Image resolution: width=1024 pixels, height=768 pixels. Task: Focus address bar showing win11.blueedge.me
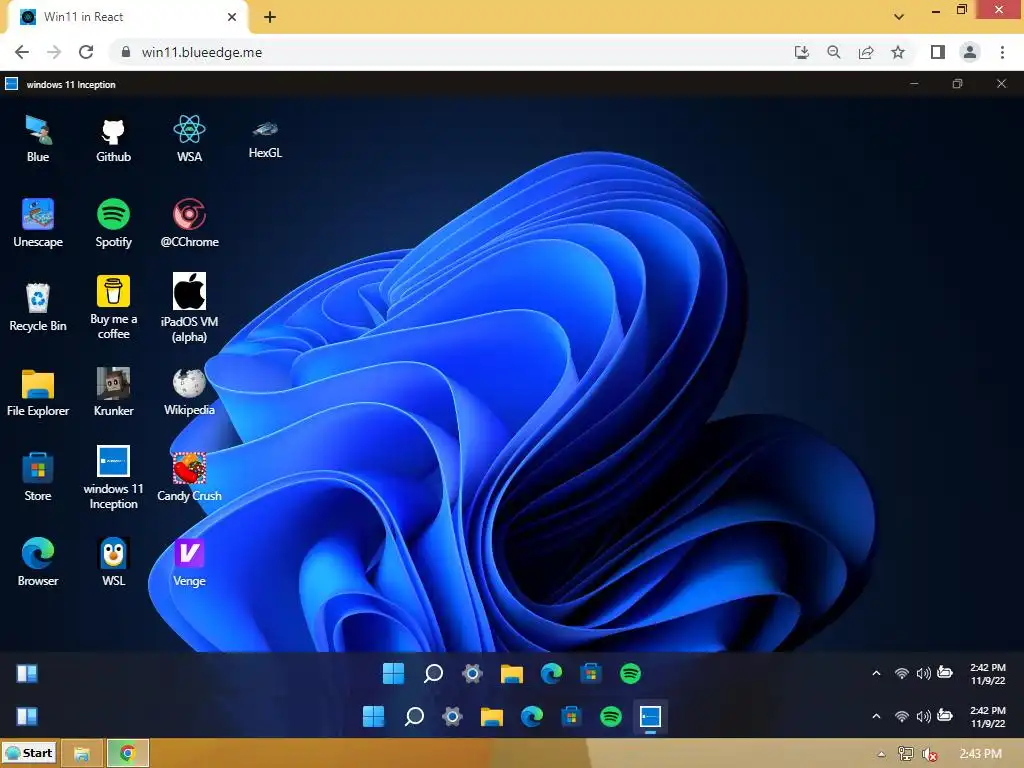[x=451, y=52]
